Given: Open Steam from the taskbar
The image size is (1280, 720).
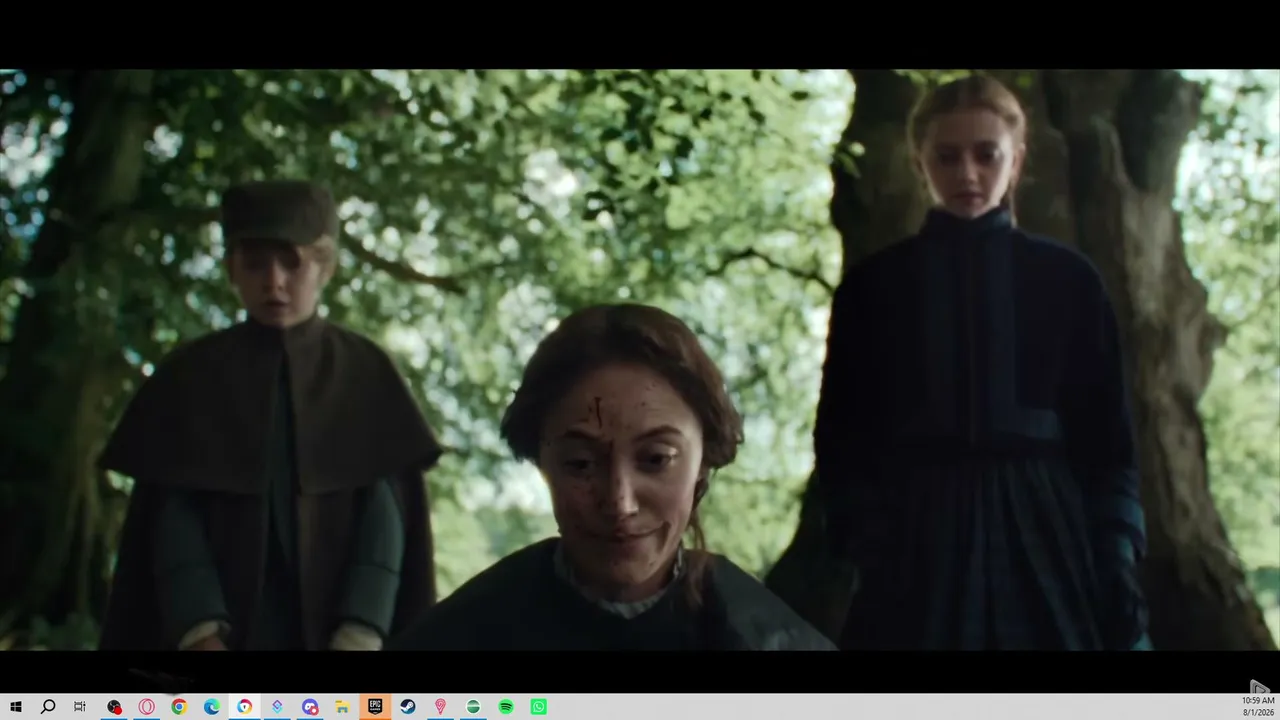Looking at the screenshot, I should pos(408,707).
